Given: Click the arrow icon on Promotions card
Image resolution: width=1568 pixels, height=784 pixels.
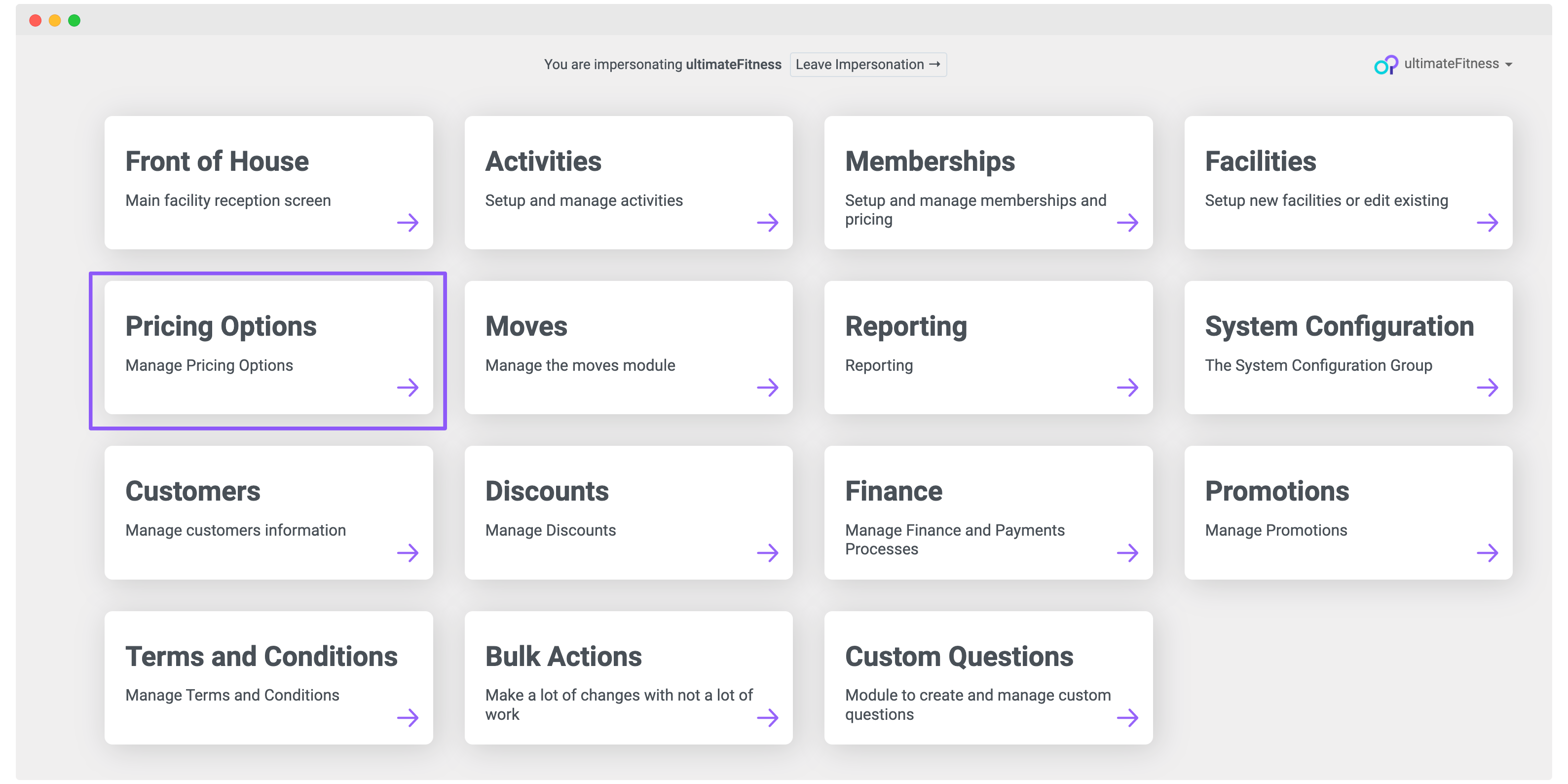Looking at the screenshot, I should click(1487, 552).
